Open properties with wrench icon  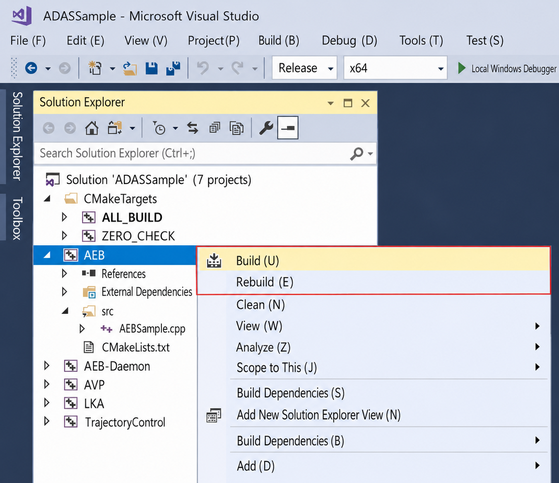(x=266, y=128)
